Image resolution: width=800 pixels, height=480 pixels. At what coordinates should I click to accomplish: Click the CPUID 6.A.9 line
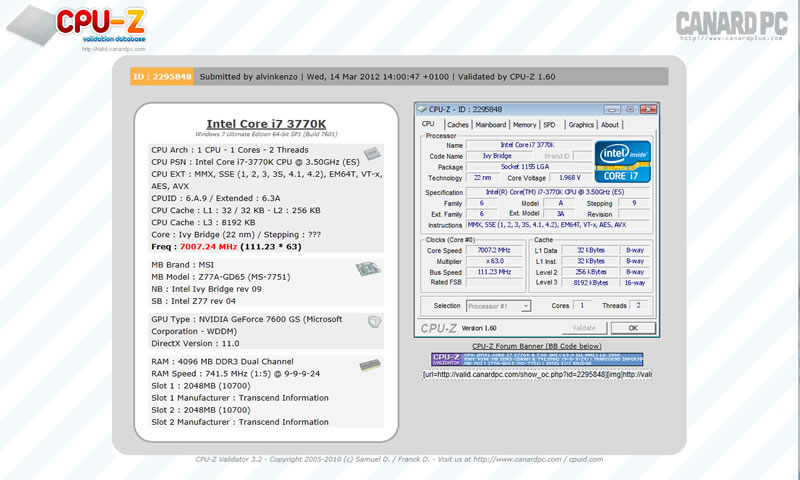[x=216, y=198]
